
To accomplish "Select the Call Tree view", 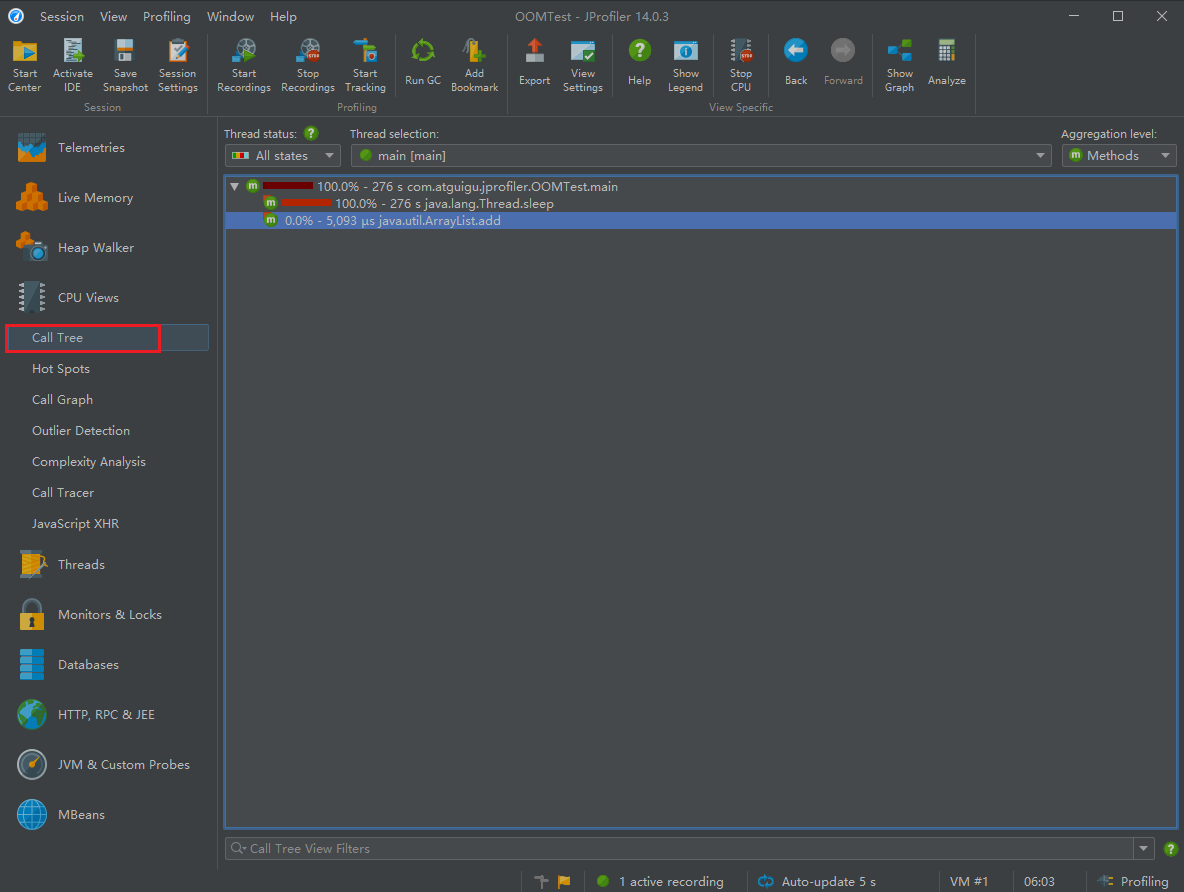I will point(107,338).
